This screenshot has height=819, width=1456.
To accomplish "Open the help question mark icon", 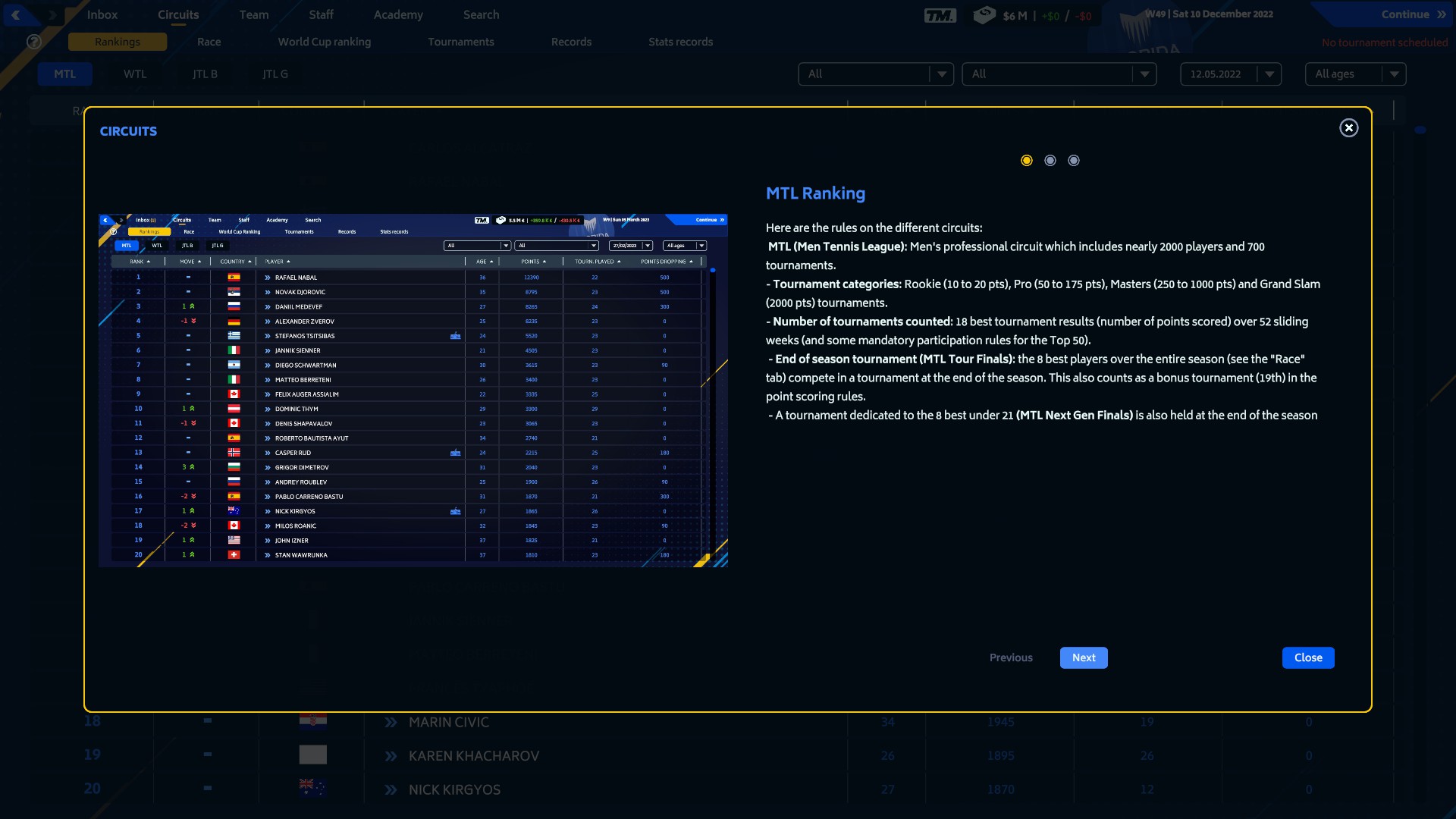I will (34, 42).
